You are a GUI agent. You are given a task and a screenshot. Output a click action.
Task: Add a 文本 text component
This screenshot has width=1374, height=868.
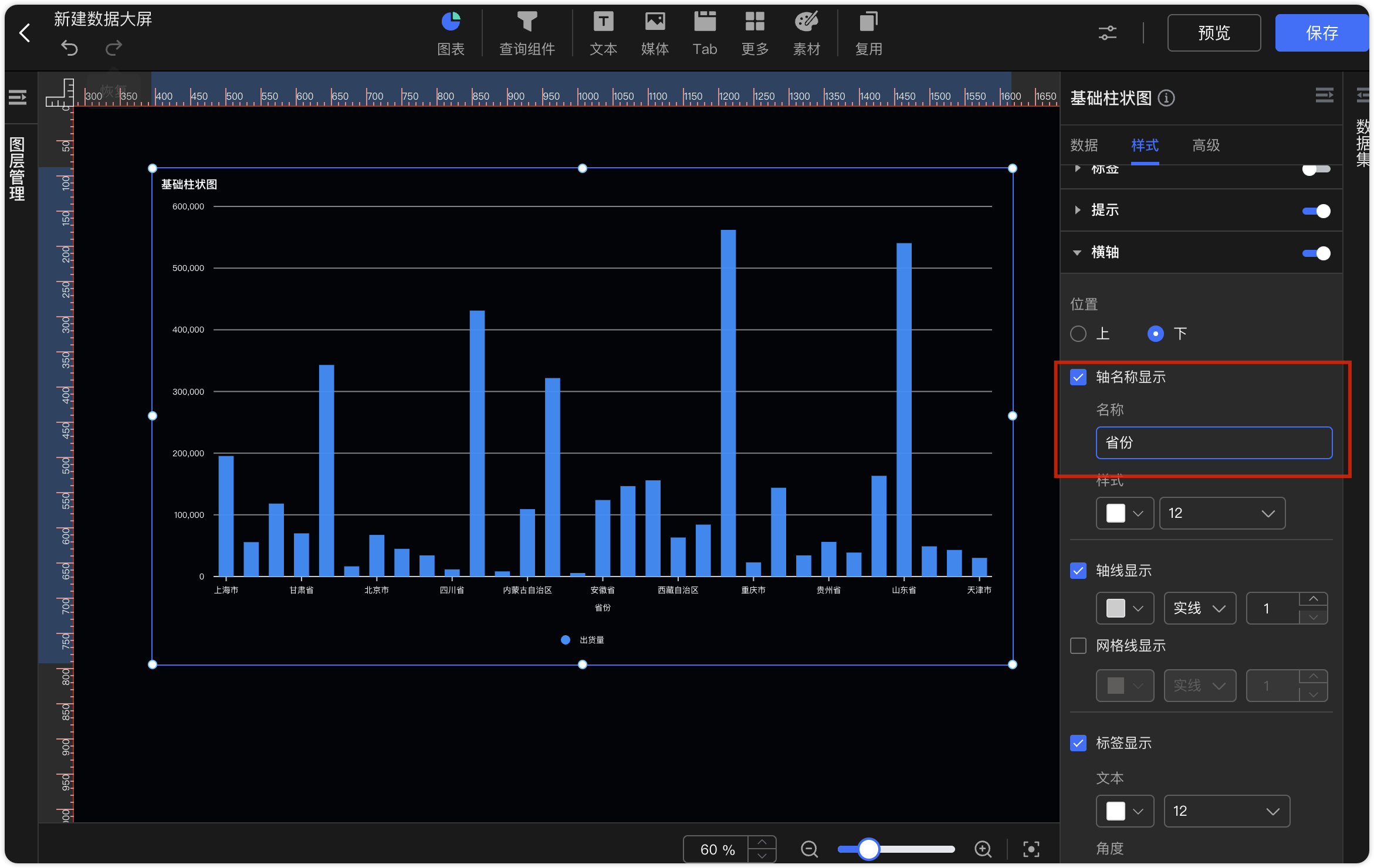pyautogui.click(x=603, y=33)
